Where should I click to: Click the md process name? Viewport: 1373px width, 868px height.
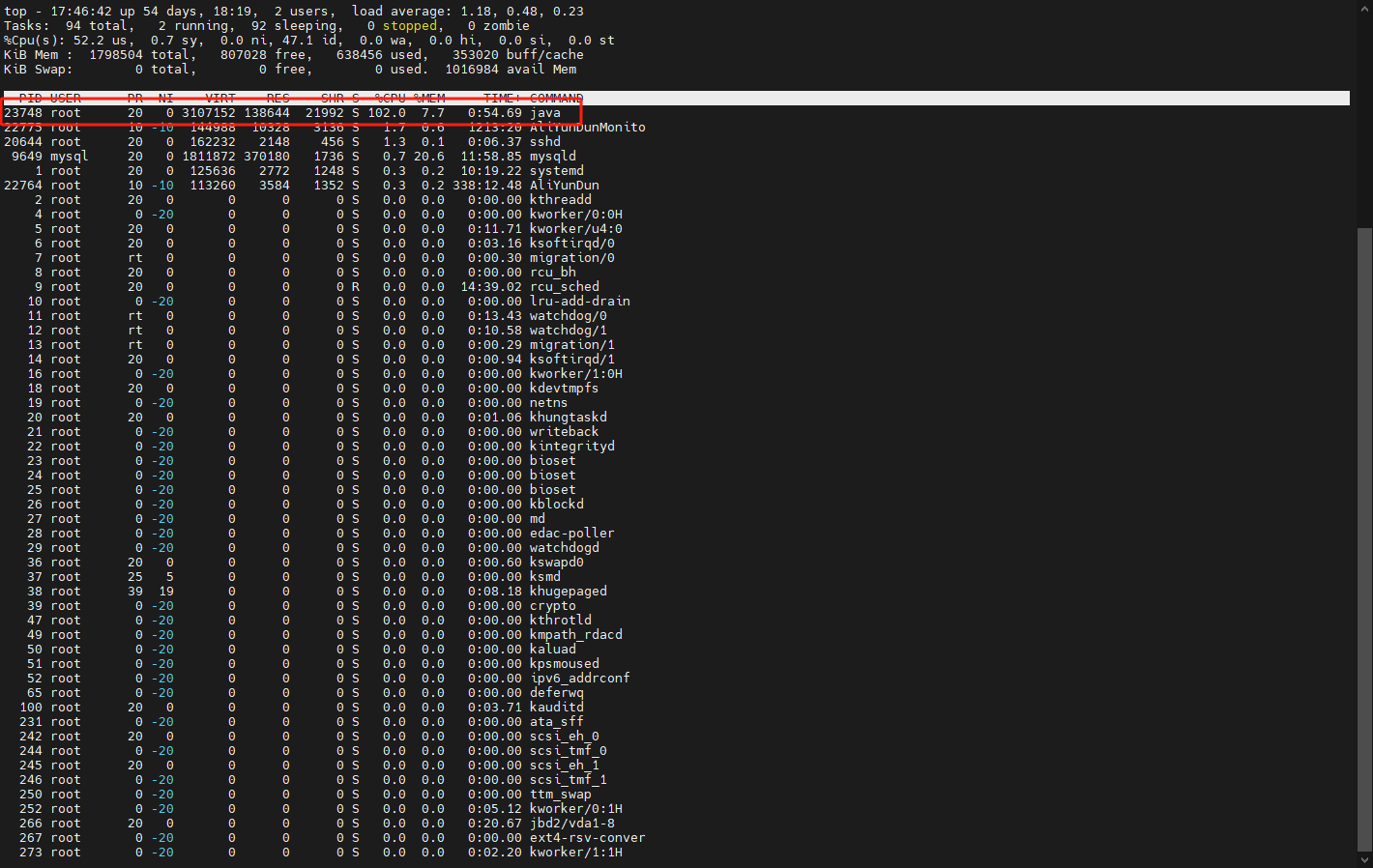538,519
